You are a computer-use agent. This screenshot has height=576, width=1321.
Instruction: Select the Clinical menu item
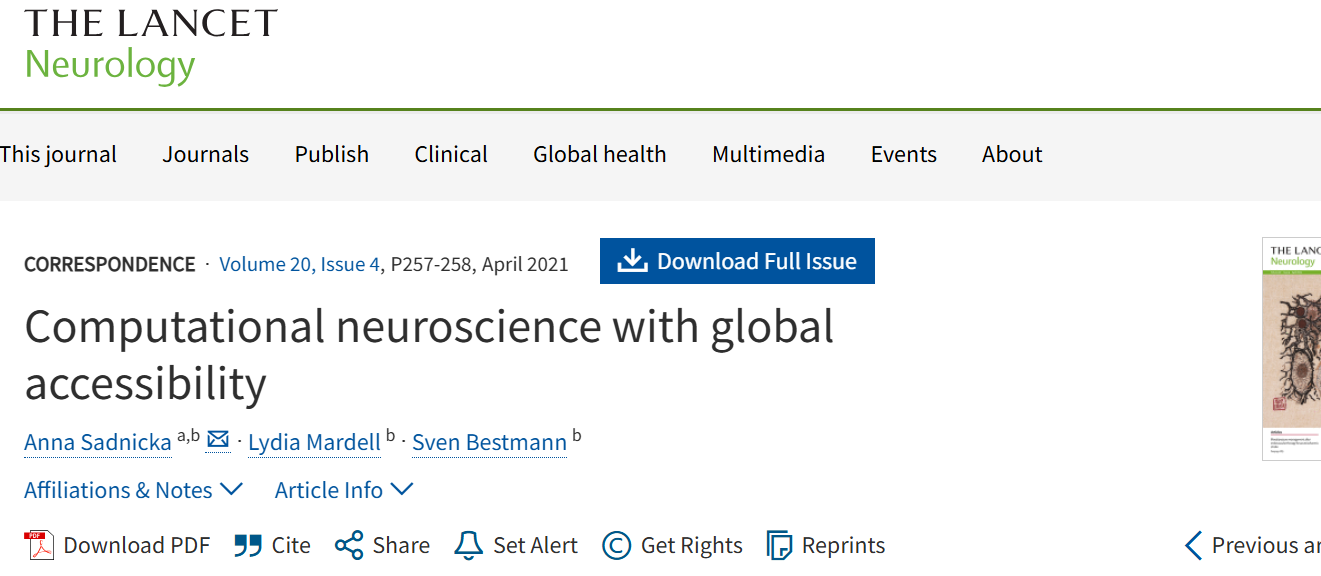(451, 155)
